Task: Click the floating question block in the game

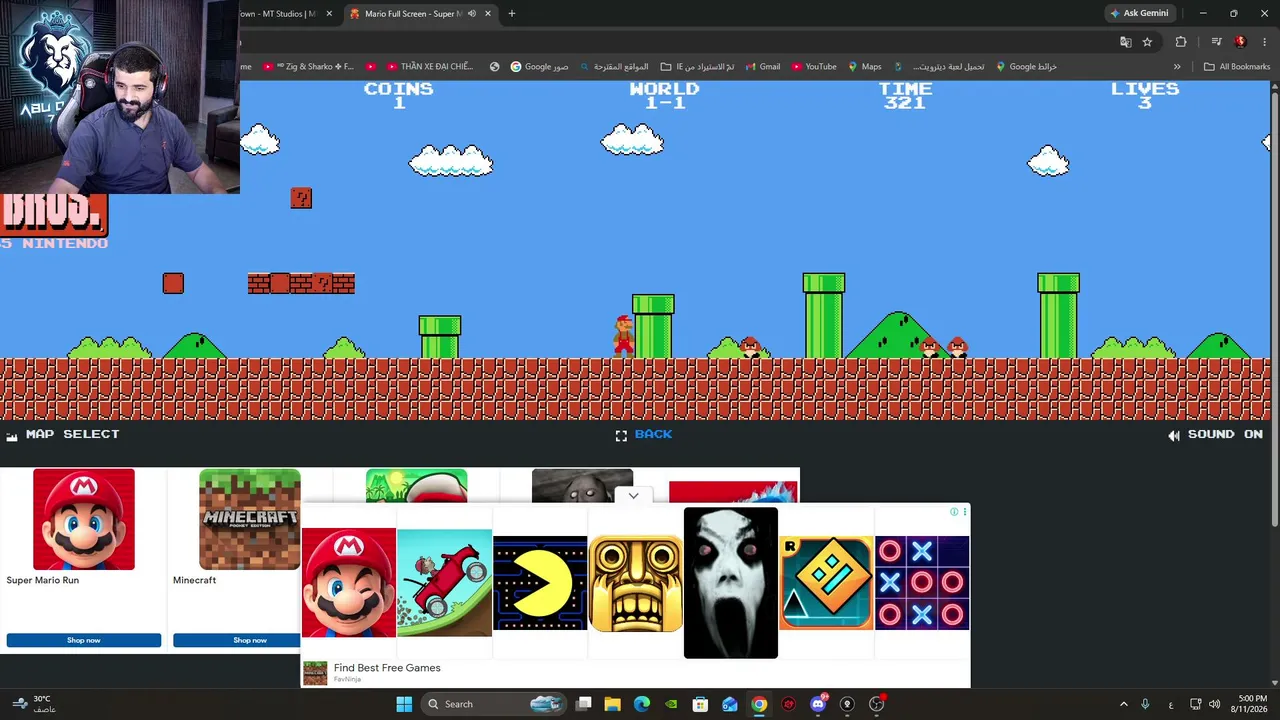Action: [x=301, y=198]
